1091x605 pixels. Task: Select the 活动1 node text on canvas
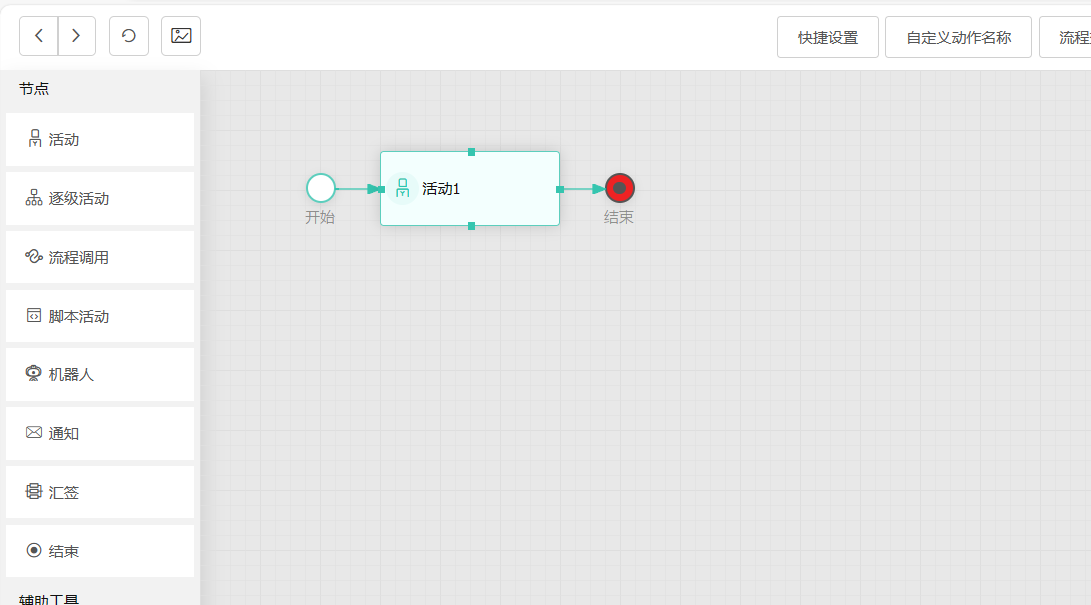[441, 188]
